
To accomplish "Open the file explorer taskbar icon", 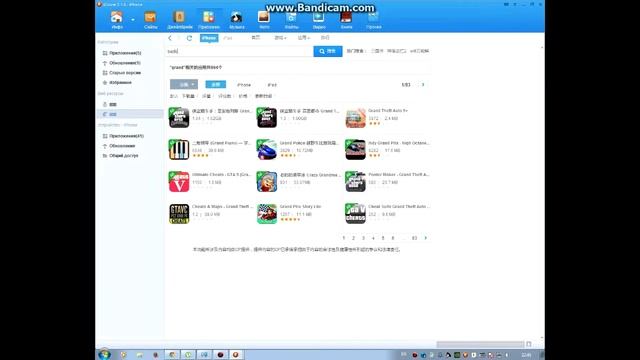I will pos(140,355).
